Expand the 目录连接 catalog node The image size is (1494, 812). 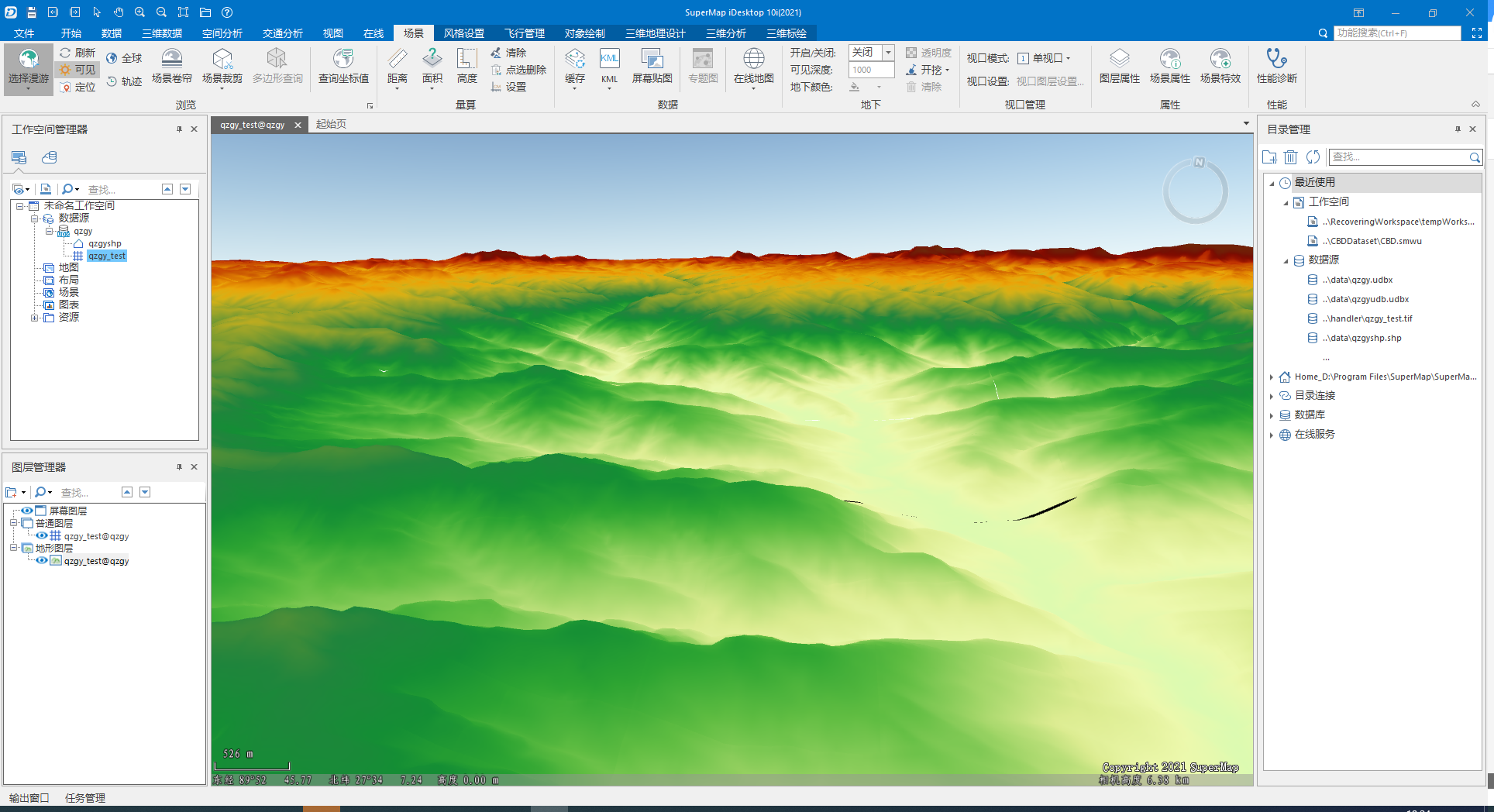pyautogui.click(x=1272, y=396)
